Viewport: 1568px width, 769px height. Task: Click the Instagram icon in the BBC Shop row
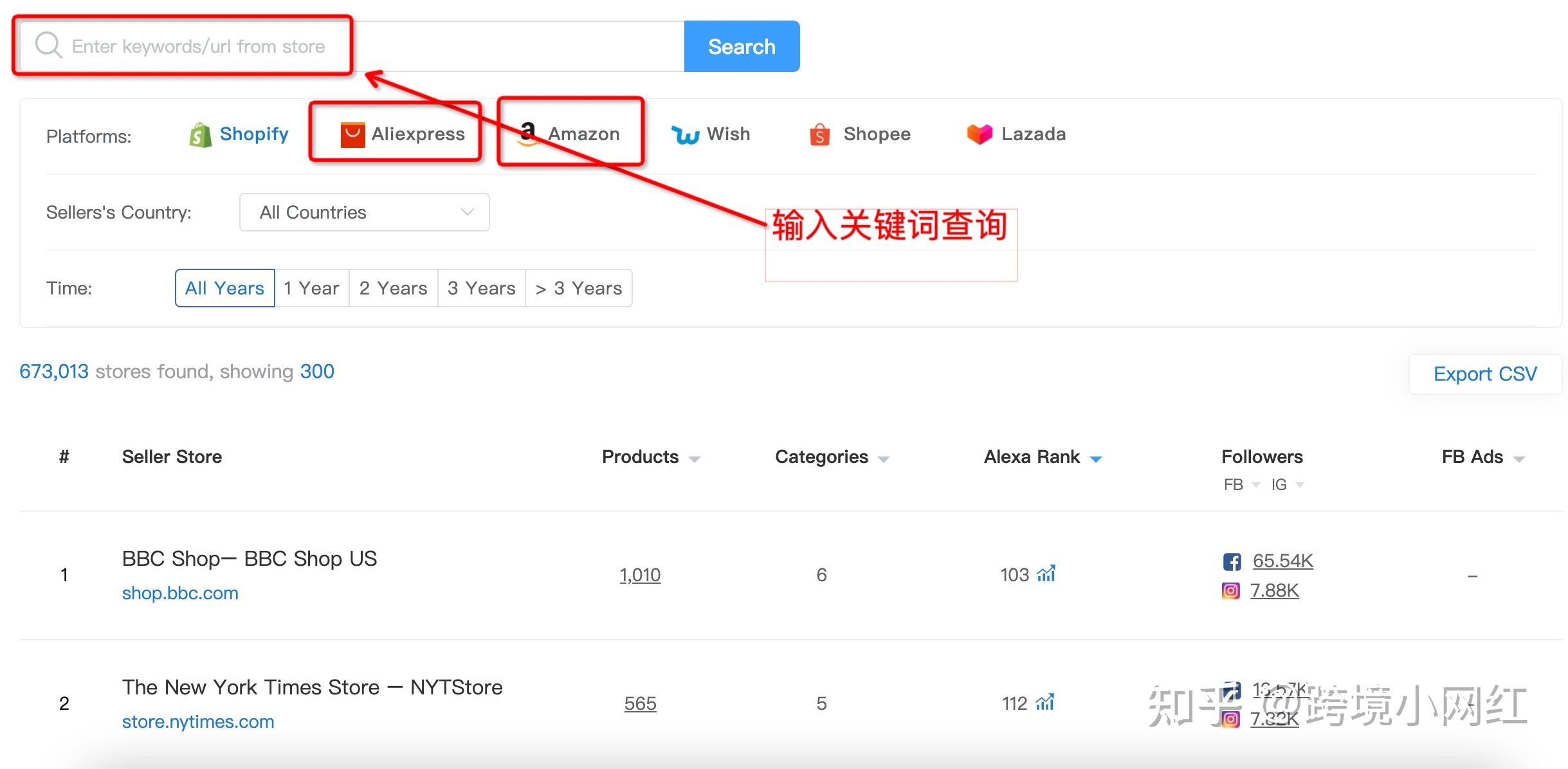[1230, 590]
